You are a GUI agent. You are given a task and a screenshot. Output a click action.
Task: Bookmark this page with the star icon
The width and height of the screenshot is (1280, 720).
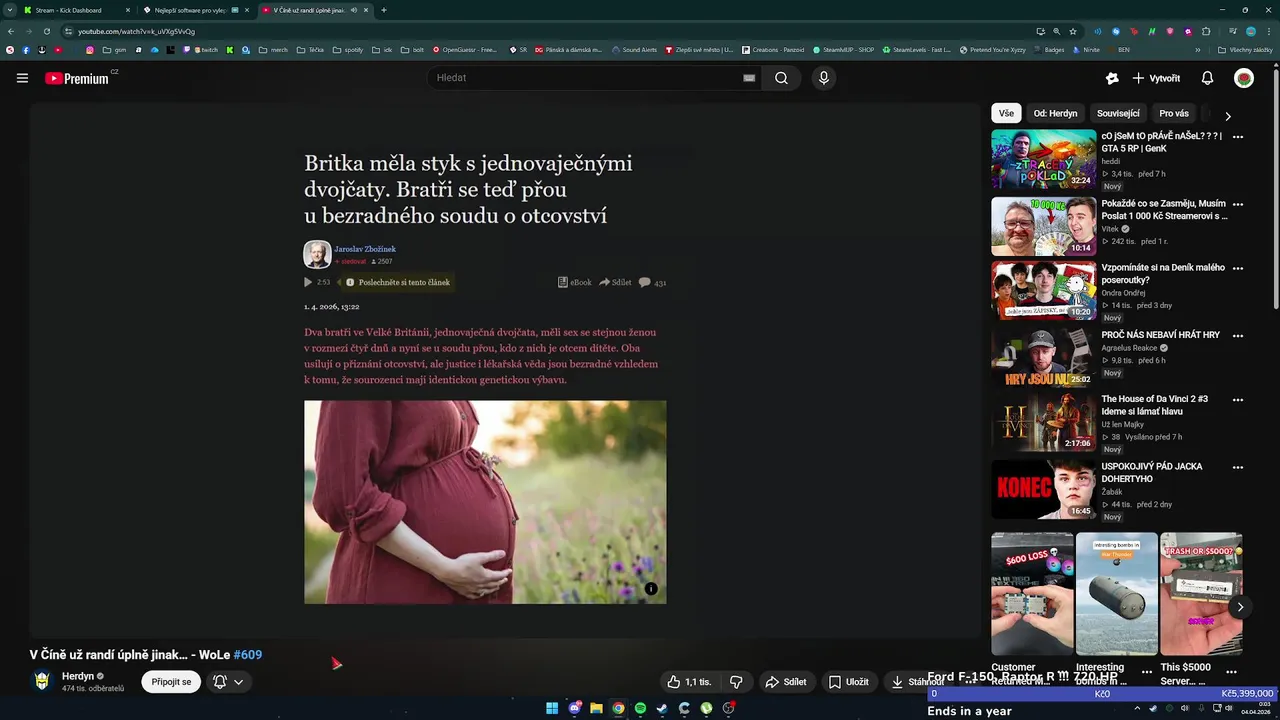(1073, 31)
